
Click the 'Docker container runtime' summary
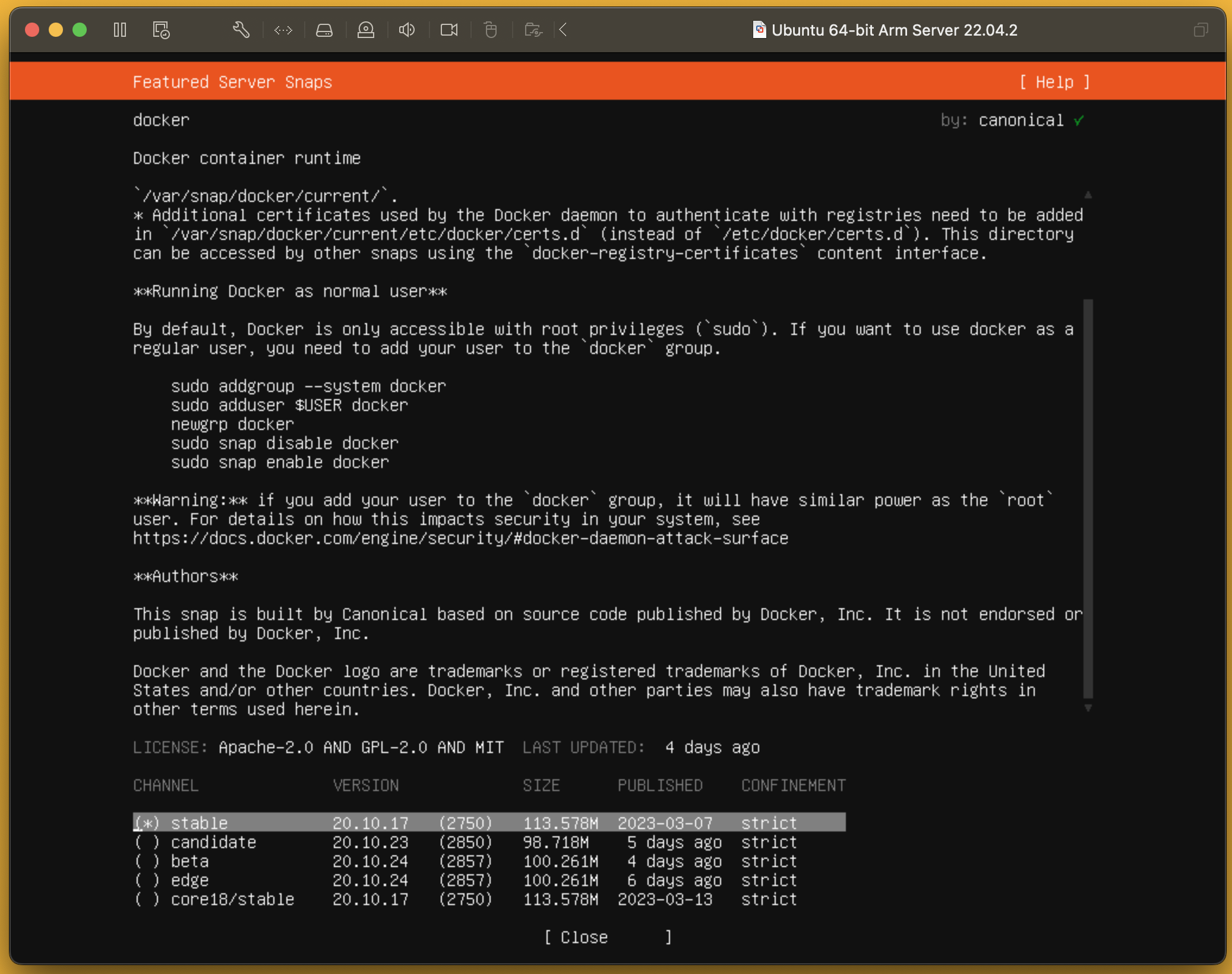pyautogui.click(x=247, y=158)
